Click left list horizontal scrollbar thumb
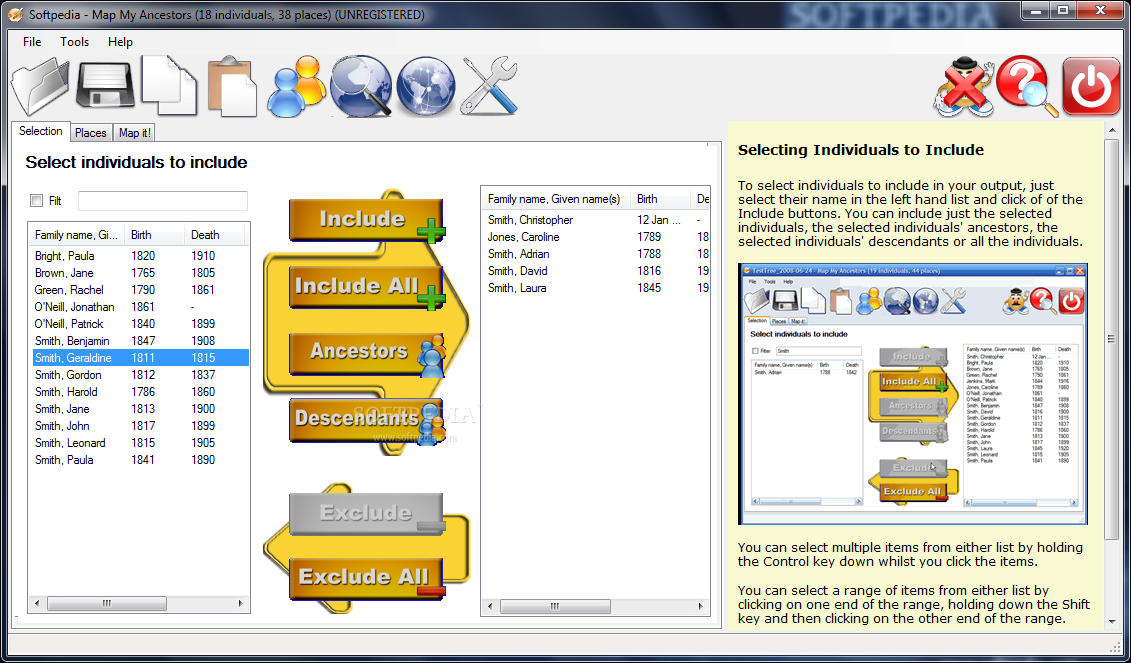The image size is (1131, 663). (x=107, y=603)
